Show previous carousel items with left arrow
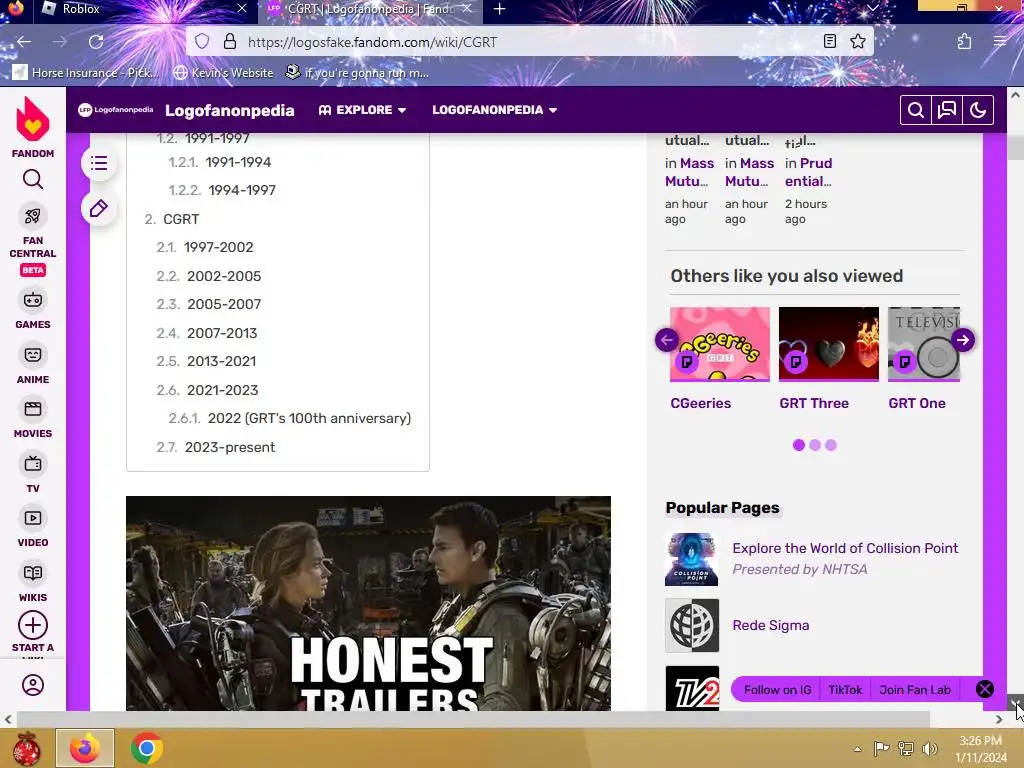The width and height of the screenshot is (1024, 768). (x=667, y=340)
